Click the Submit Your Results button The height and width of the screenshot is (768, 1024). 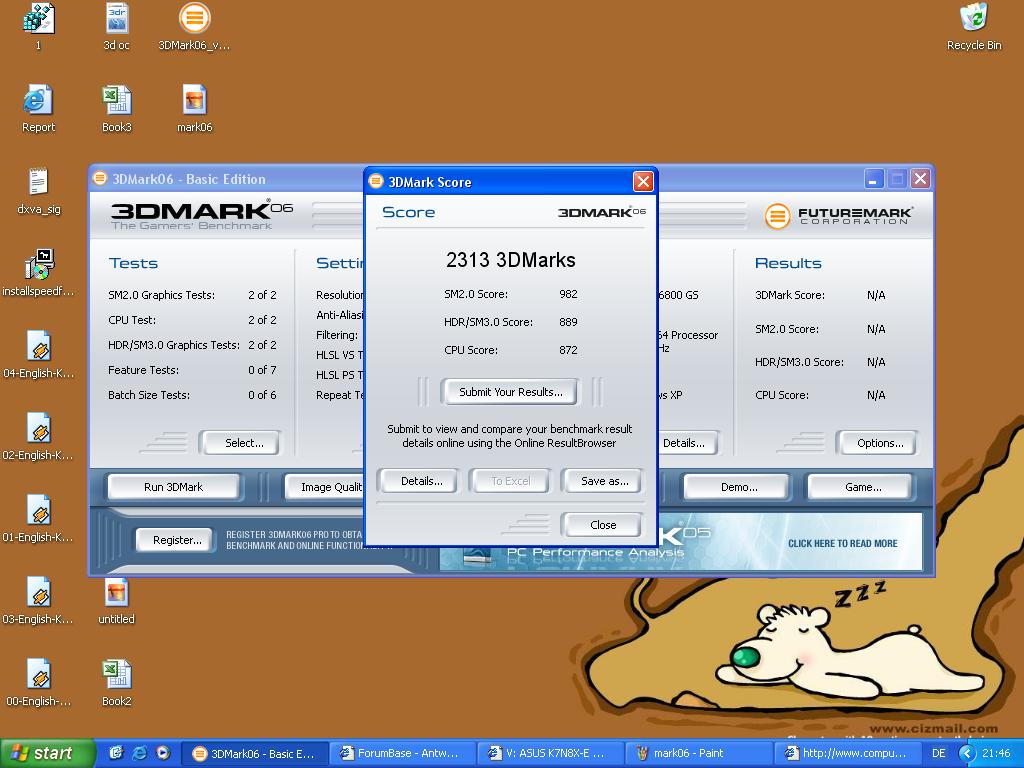510,392
